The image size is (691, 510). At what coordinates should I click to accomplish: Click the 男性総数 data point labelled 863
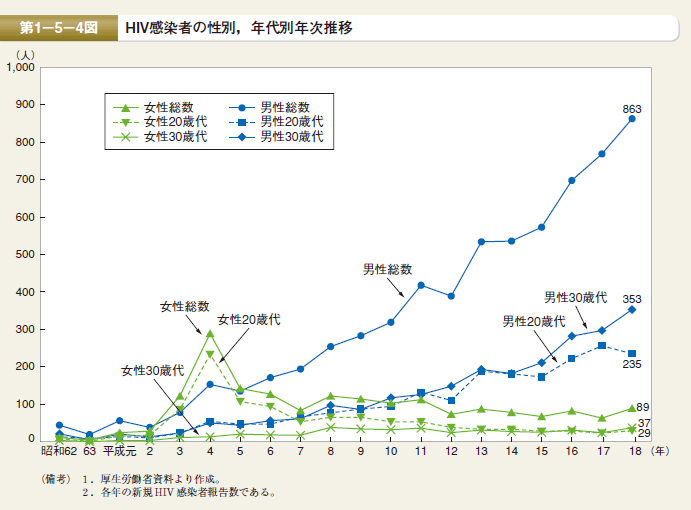(632, 119)
